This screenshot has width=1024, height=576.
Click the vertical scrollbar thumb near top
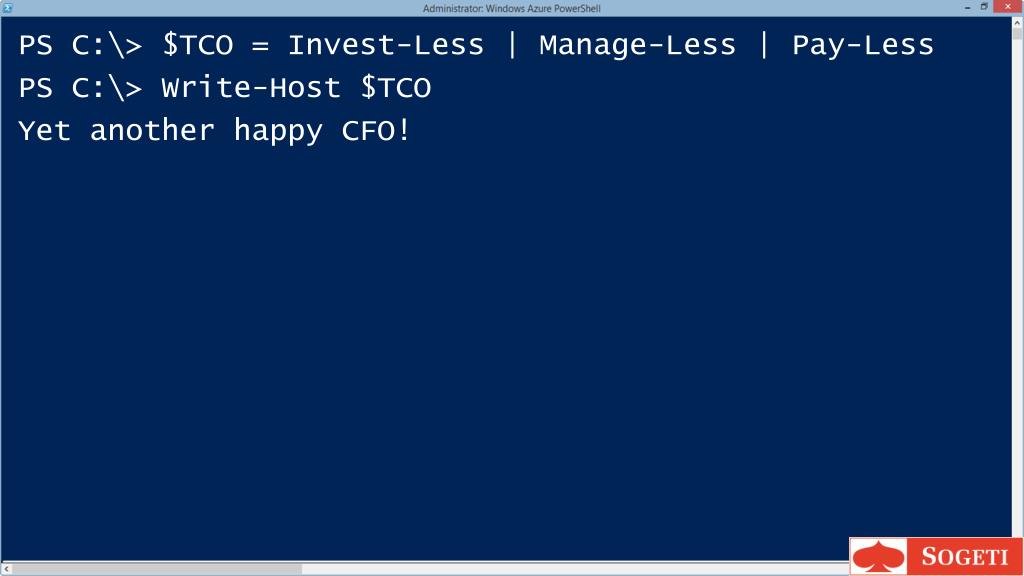click(1017, 34)
